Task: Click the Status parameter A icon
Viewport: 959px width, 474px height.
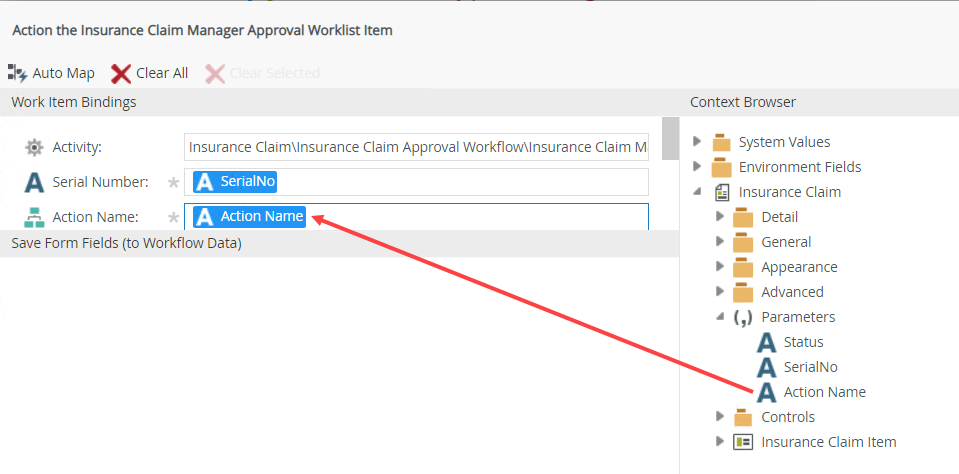Action: [x=766, y=343]
